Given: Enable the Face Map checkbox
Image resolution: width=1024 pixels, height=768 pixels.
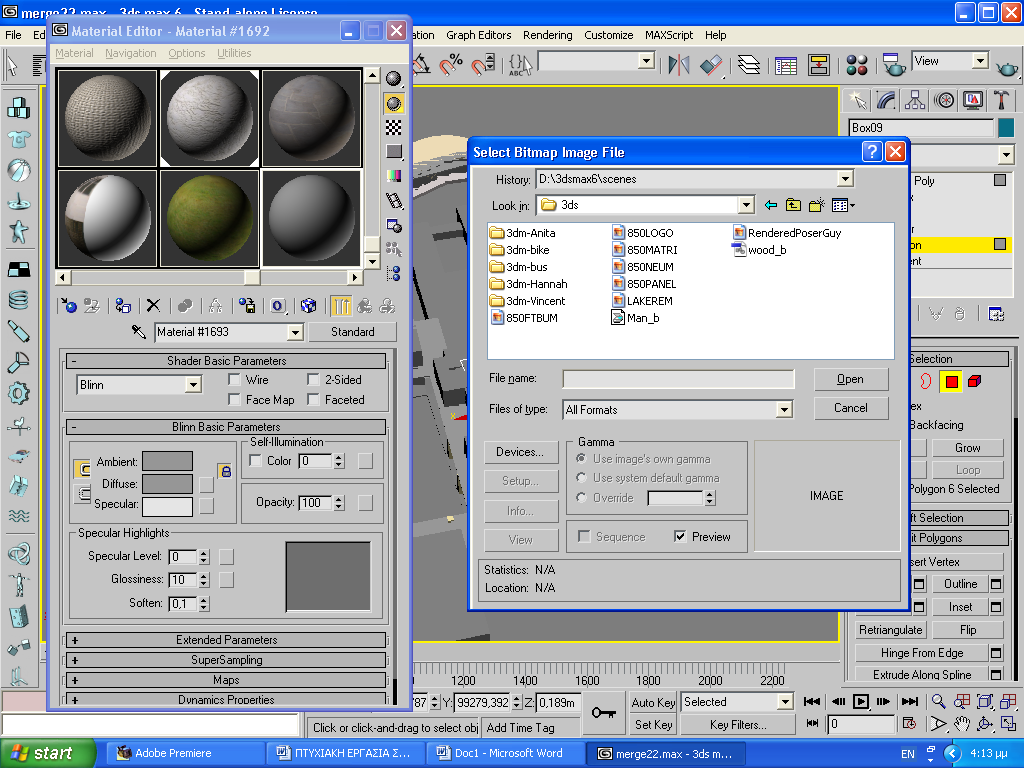Looking at the screenshot, I should tap(234, 399).
